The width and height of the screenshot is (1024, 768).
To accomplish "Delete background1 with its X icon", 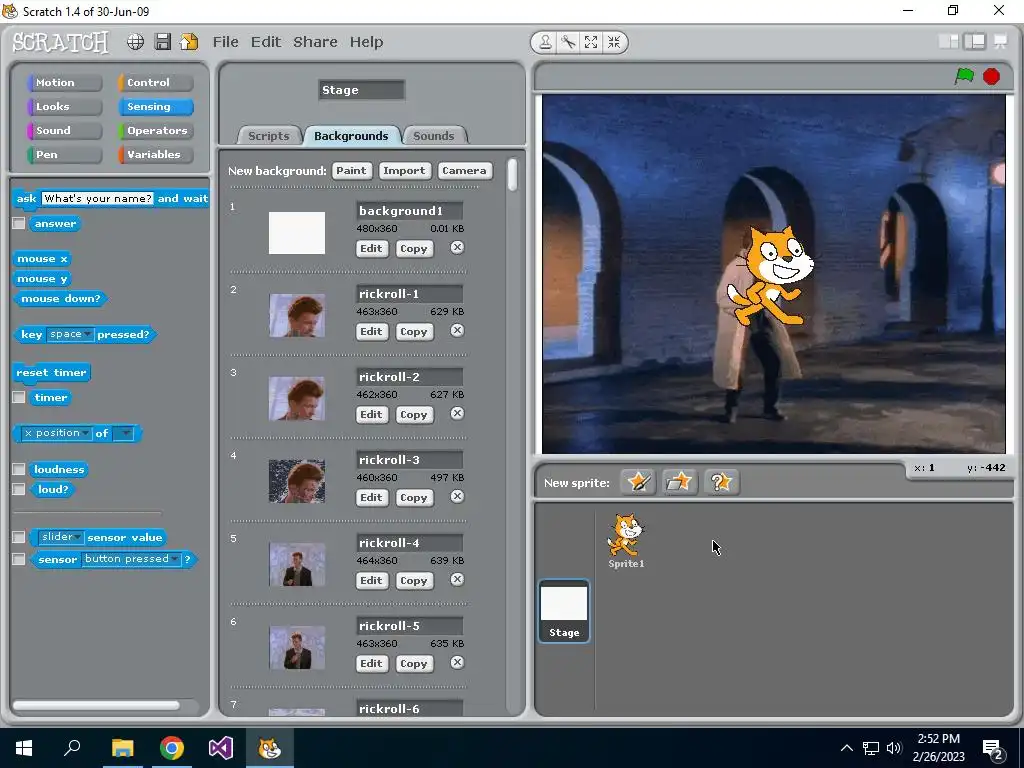I will (457, 248).
